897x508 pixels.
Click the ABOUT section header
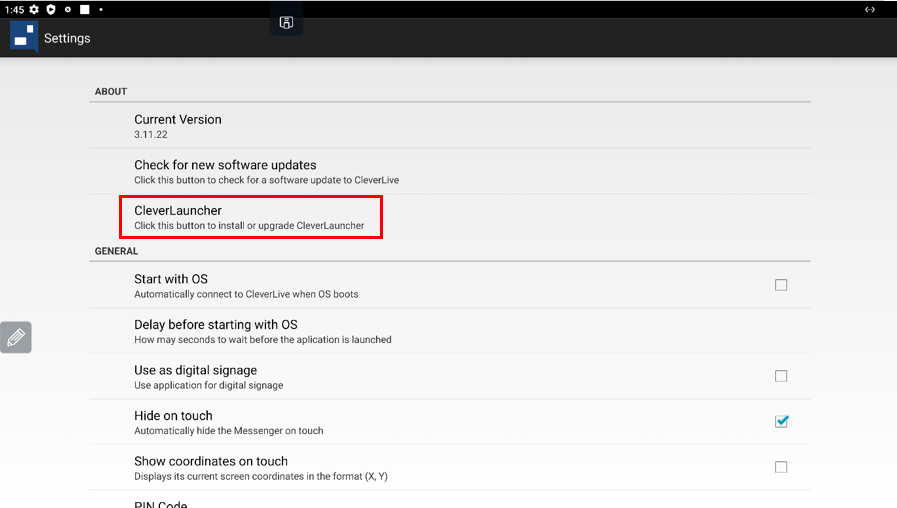111,92
